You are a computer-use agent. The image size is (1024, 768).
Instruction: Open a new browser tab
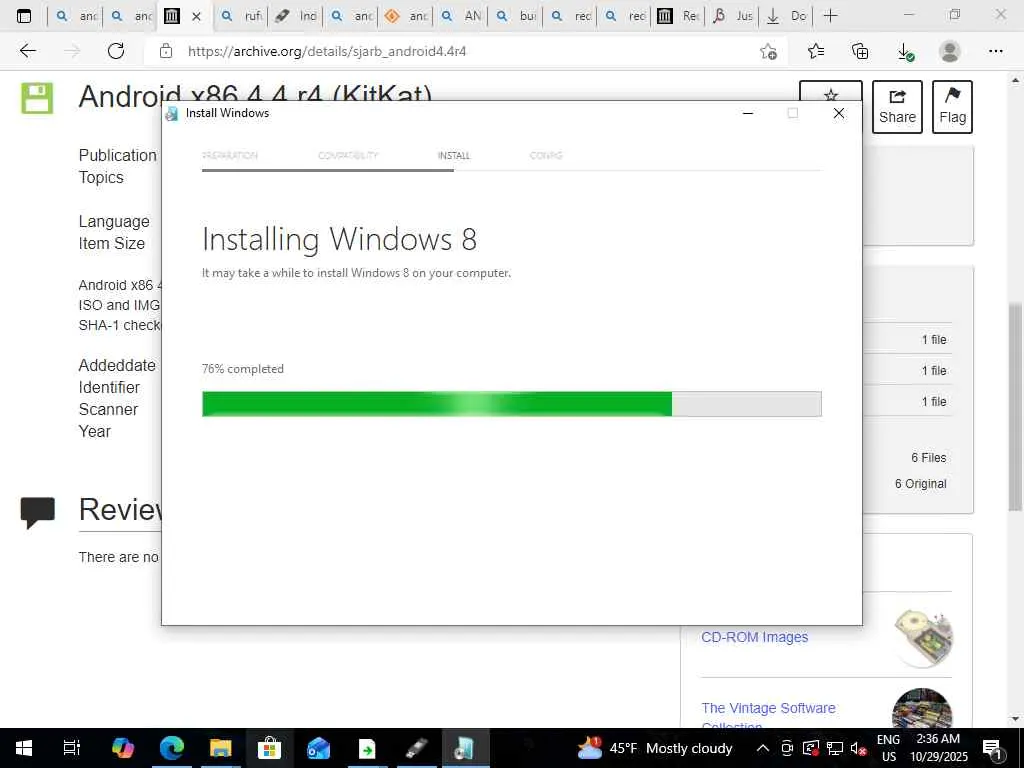(830, 16)
